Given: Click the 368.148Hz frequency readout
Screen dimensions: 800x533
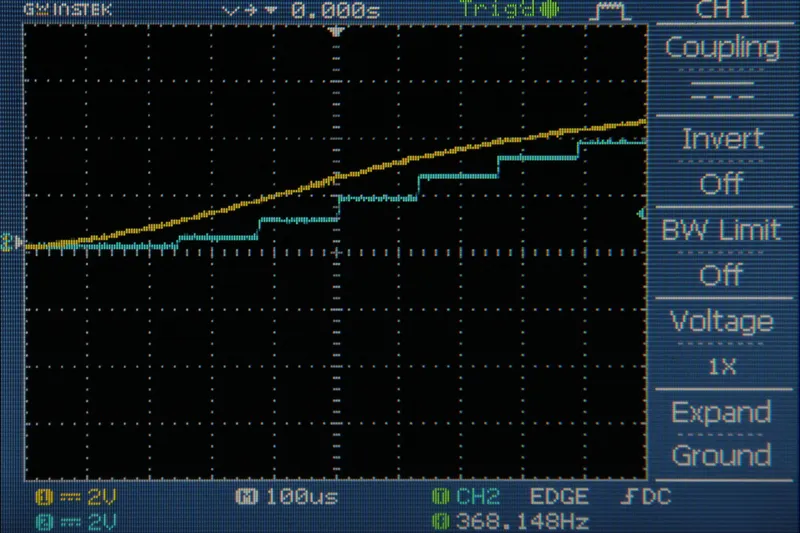Looking at the screenshot, I should point(510,521).
